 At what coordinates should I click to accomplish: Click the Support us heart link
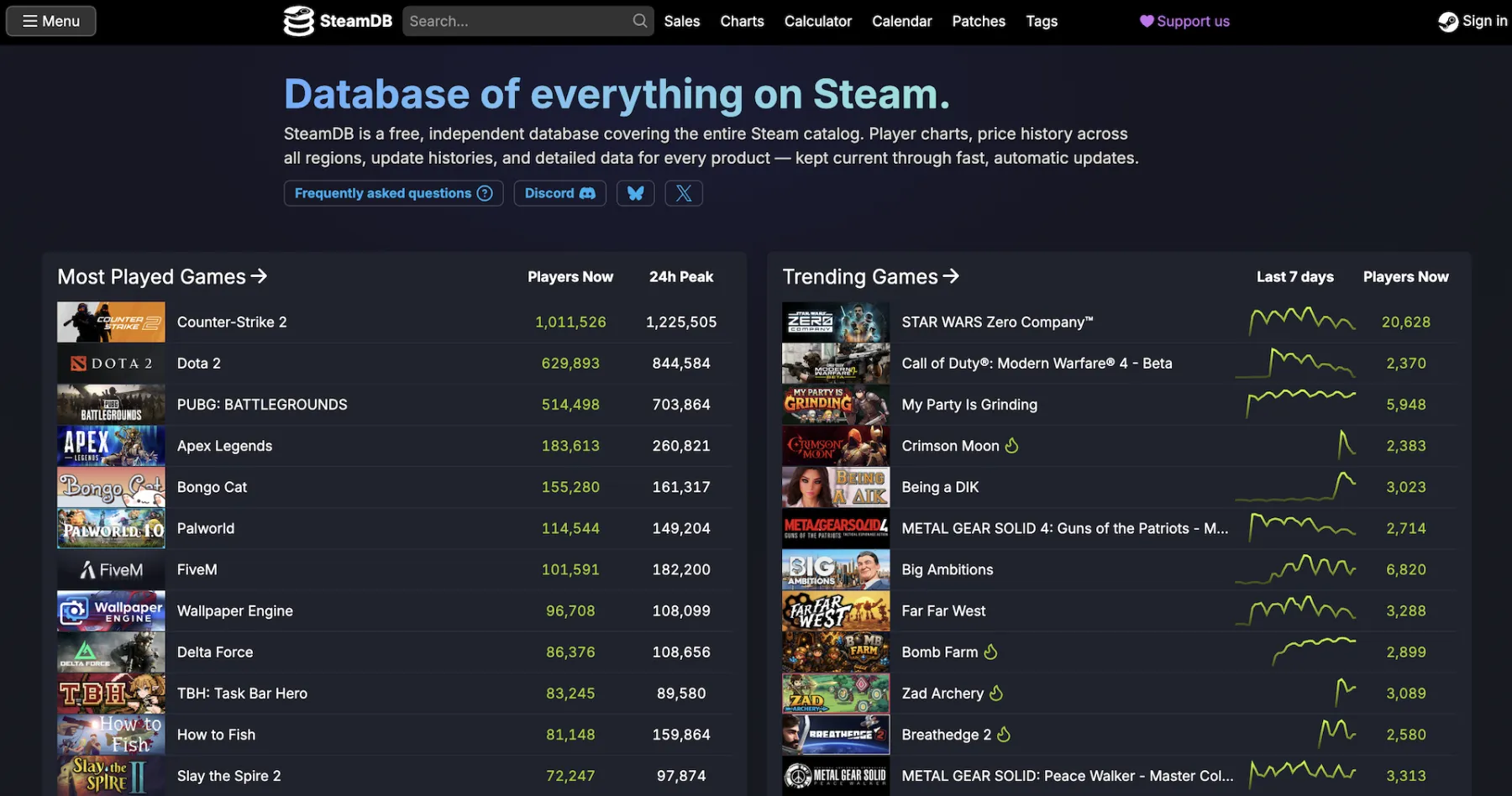tap(1184, 21)
